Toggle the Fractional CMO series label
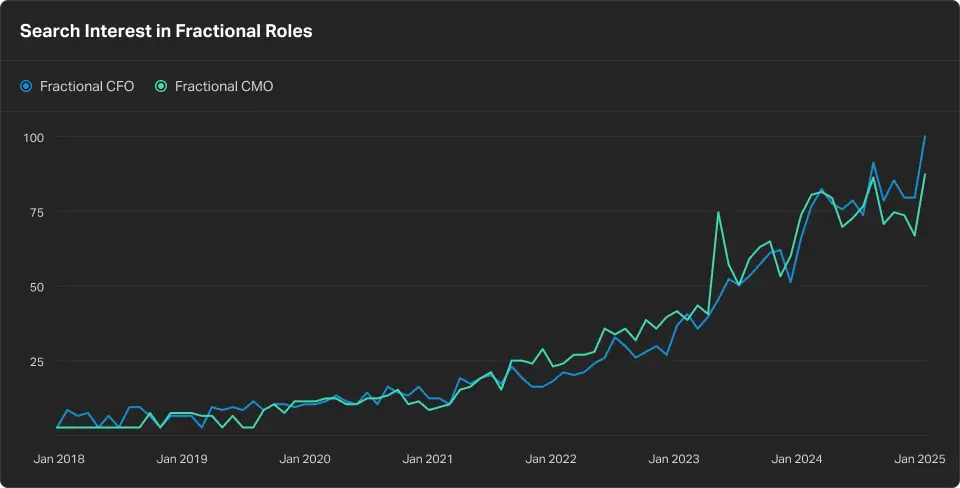 223,87
